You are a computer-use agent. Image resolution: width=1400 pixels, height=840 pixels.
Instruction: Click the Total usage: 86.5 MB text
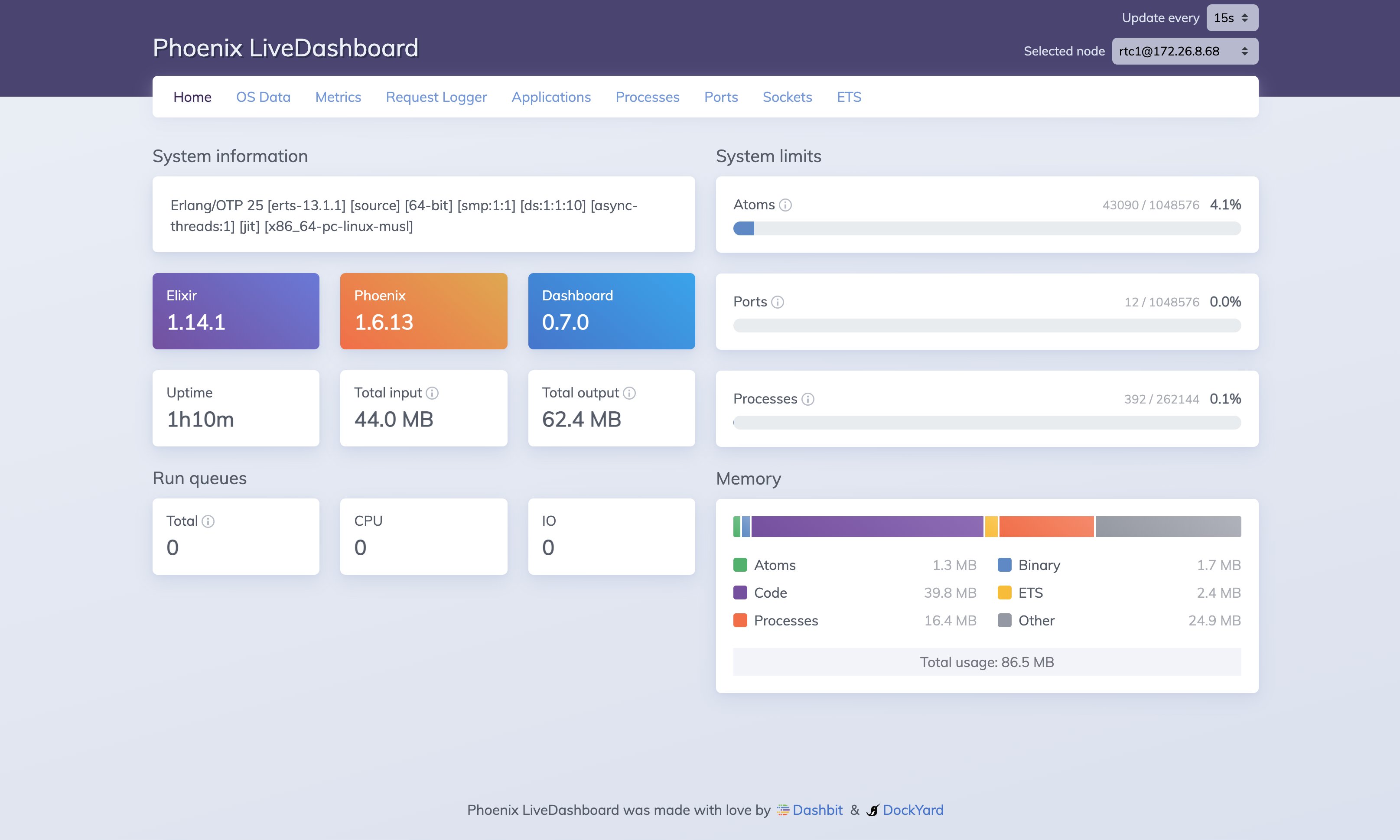pyautogui.click(x=987, y=662)
